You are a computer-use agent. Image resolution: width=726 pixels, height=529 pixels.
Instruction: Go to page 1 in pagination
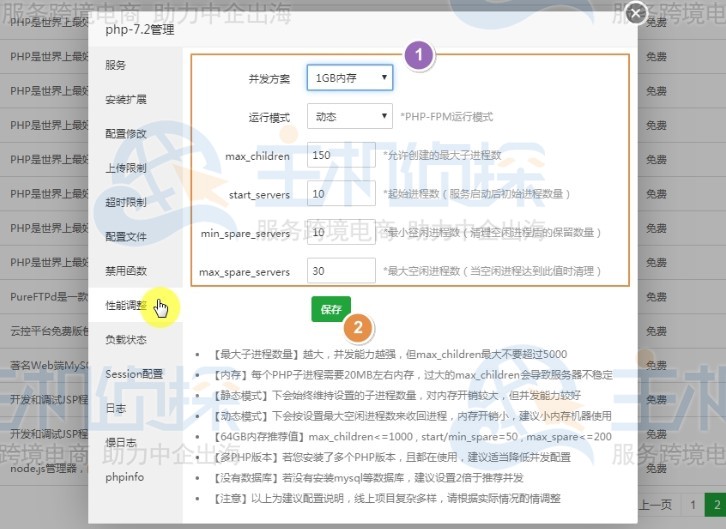click(x=691, y=505)
